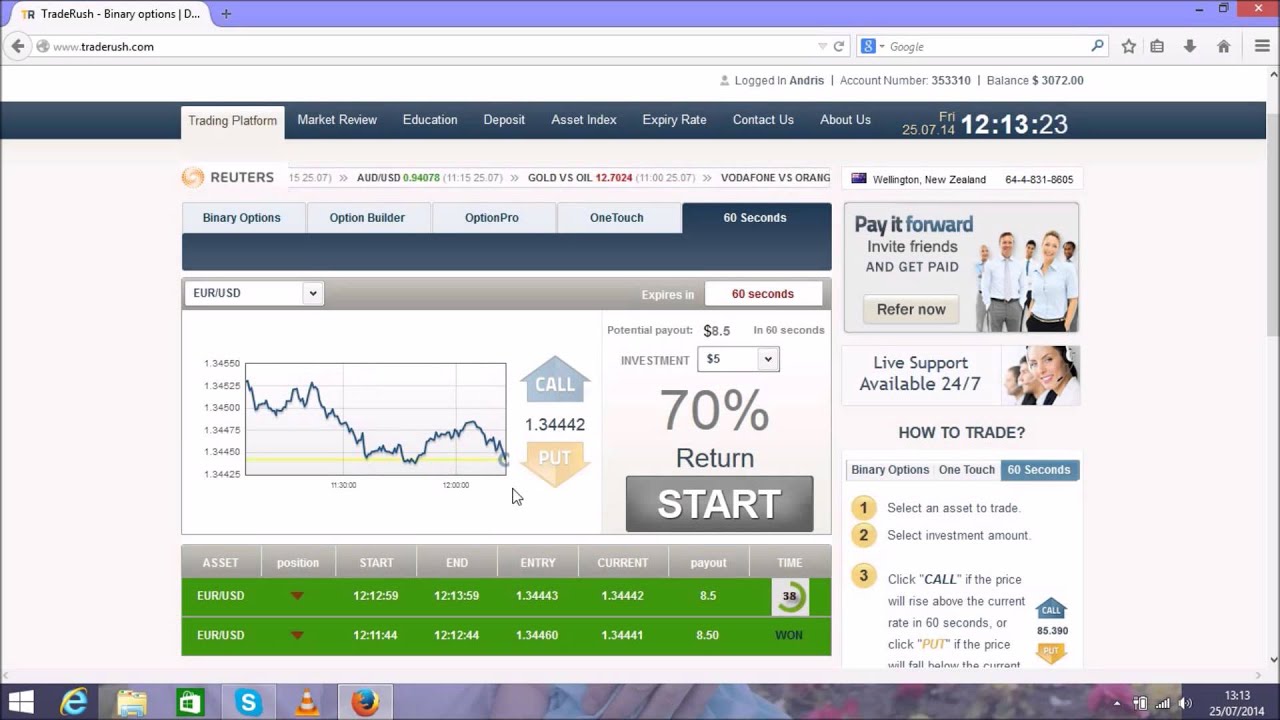Click the New Zealand flag icon
1280x720 pixels.
858,179
